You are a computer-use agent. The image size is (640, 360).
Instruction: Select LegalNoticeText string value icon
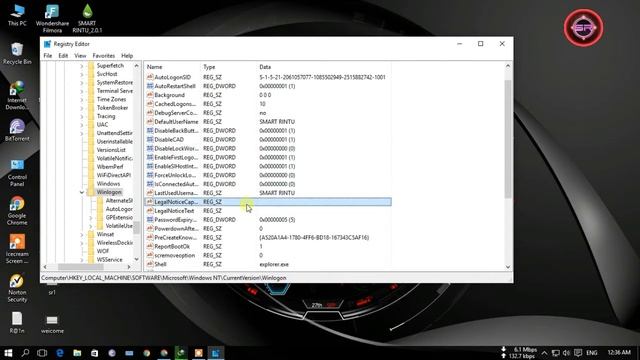click(150, 211)
